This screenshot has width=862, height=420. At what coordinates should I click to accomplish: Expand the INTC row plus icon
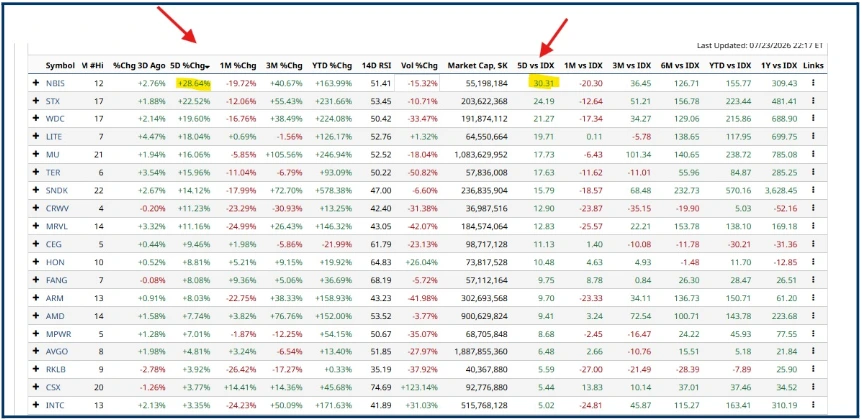click(36, 405)
